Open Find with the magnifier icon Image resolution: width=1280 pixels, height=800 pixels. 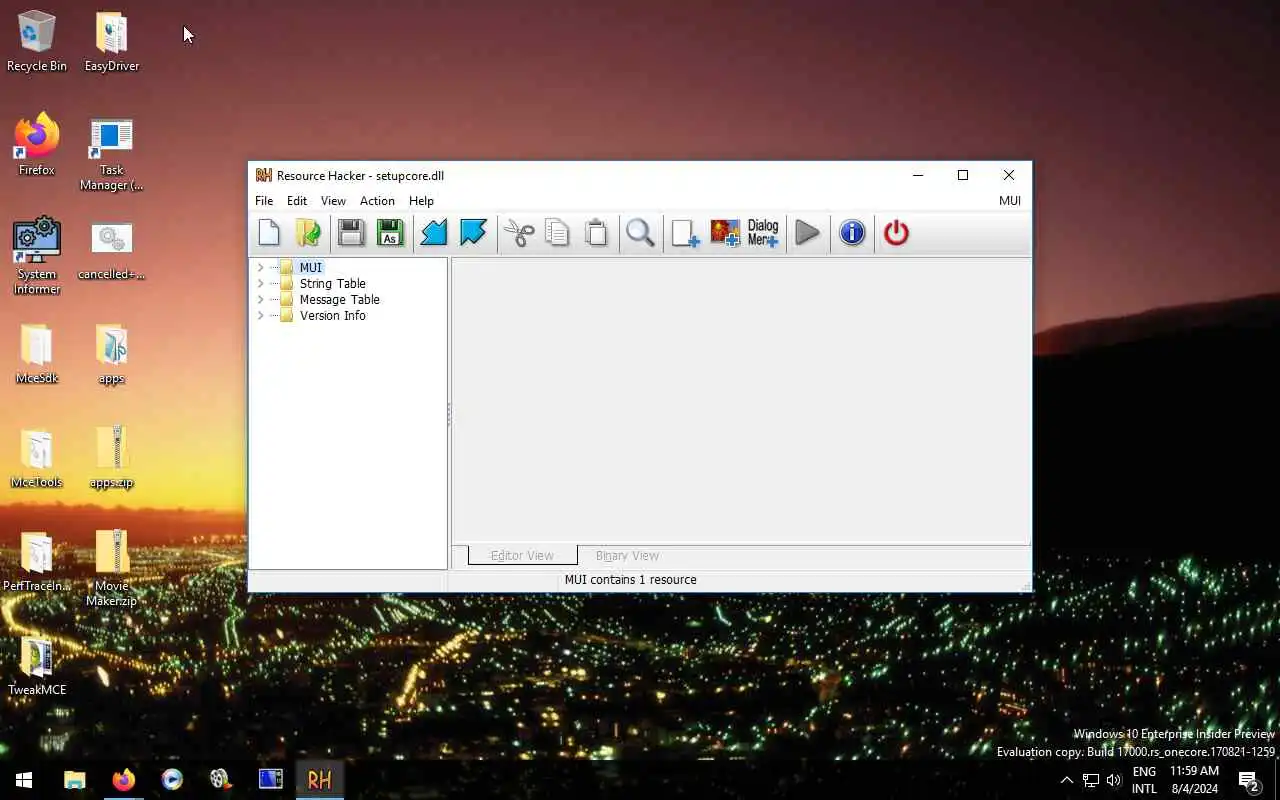pos(640,233)
